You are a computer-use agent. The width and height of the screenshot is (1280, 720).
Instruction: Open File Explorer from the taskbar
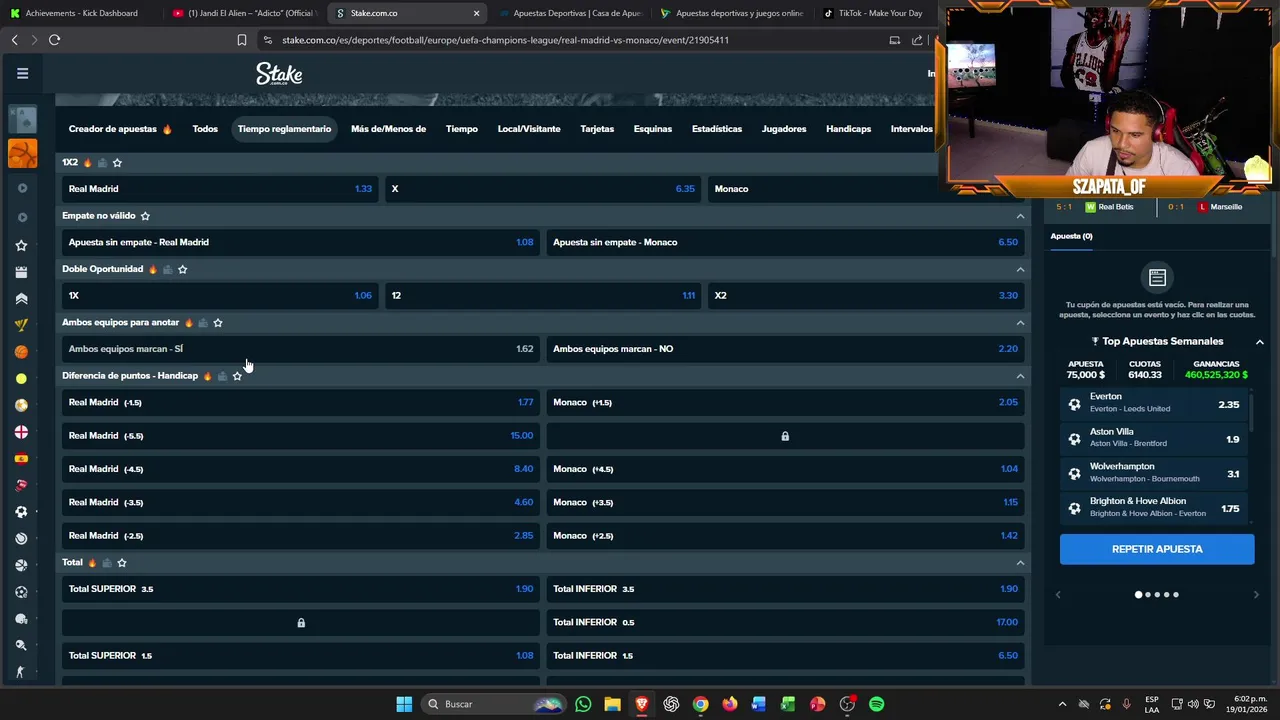point(612,704)
